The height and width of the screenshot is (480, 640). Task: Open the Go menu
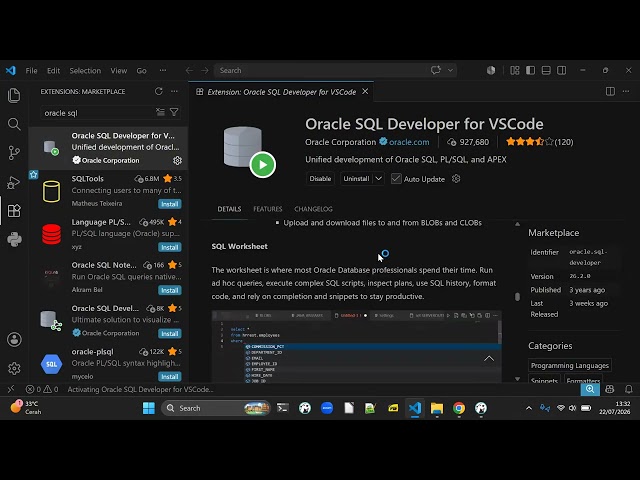click(141, 71)
